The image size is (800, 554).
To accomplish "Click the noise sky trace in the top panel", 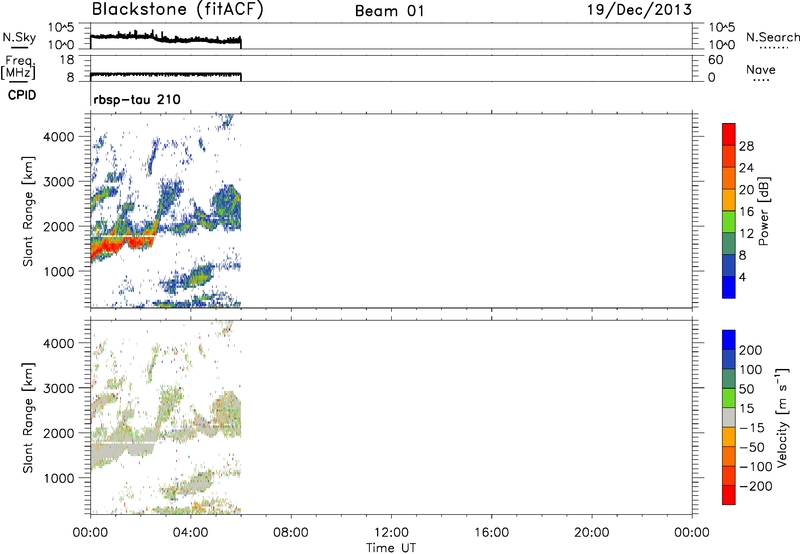I will coord(165,38).
